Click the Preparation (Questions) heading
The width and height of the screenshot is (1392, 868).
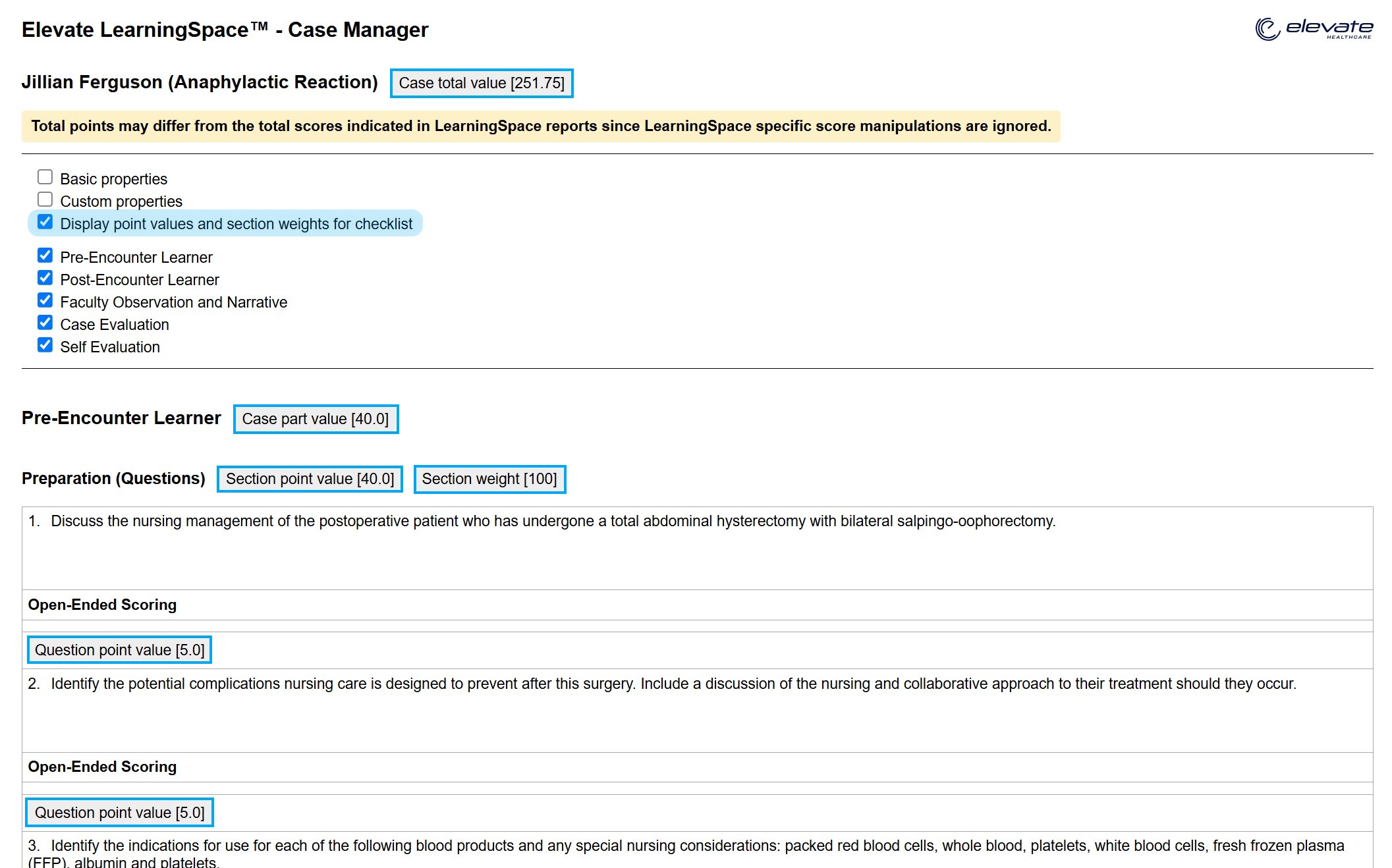click(x=113, y=479)
